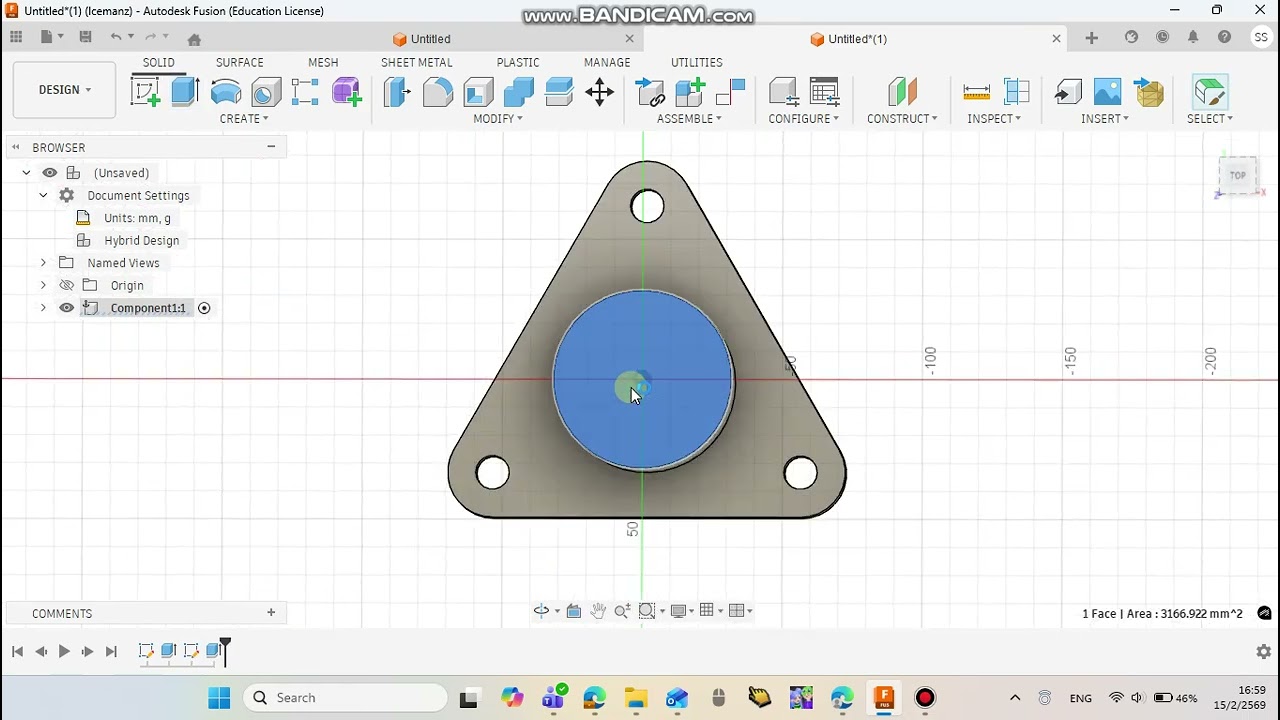Viewport: 1280px width, 720px height.
Task: Go to the Home tab icon
Action: (x=194, y=39)
